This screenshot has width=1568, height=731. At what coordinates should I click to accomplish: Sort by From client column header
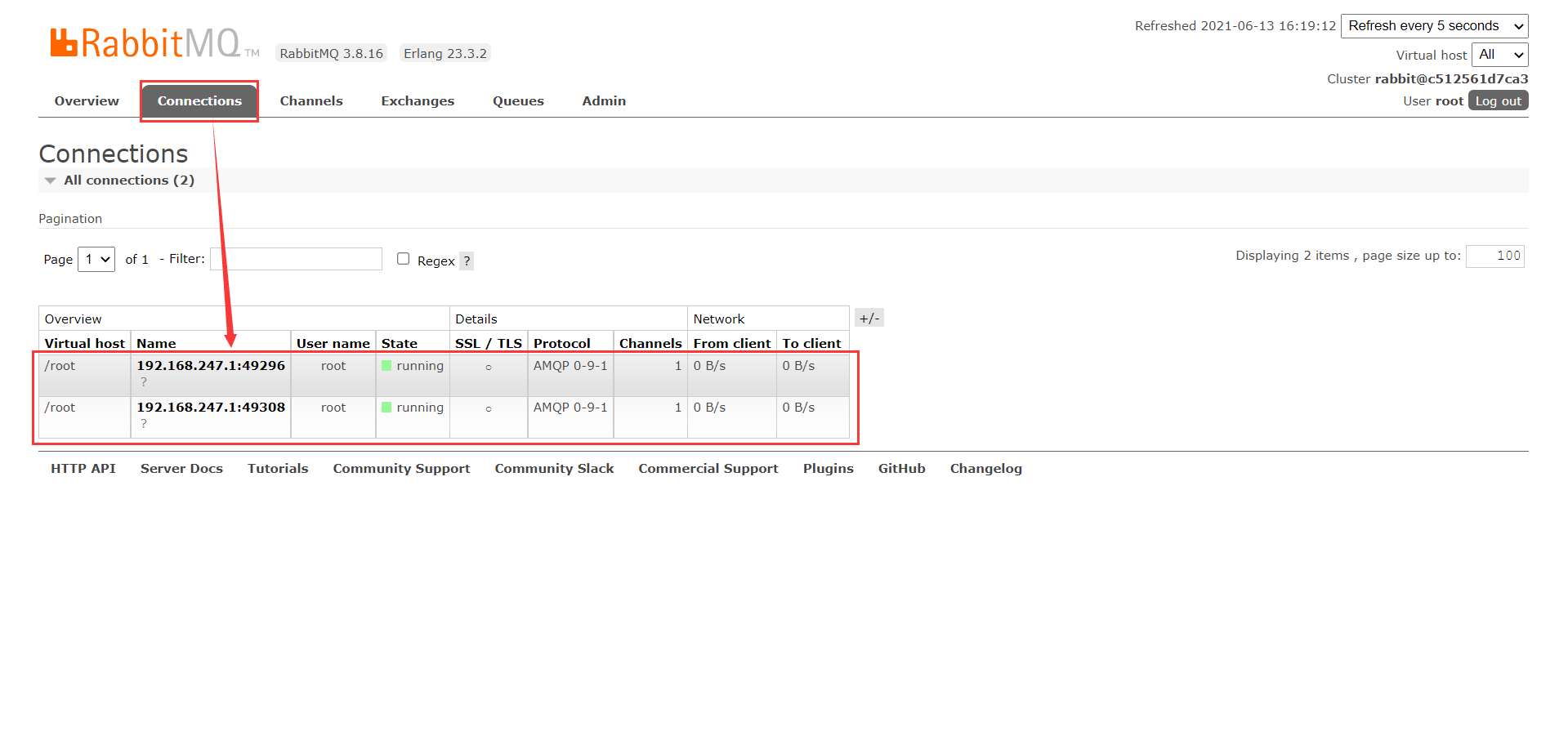point(731,344)
